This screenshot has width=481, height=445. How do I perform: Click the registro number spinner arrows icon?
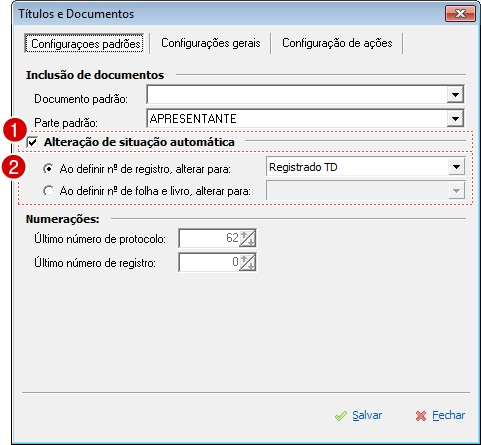click(248, 262)
